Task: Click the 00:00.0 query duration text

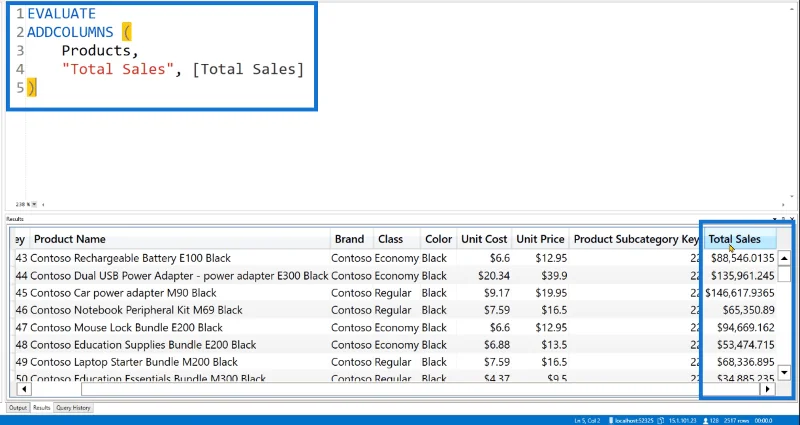Action: pos(763,420)
